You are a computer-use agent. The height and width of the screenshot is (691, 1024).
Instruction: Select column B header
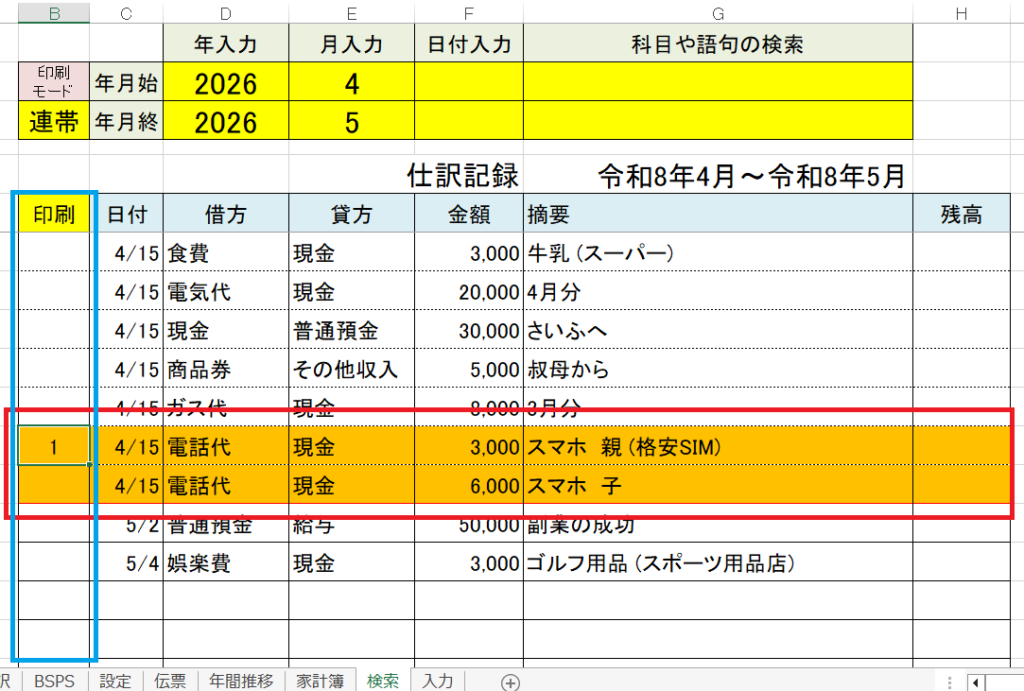click(54, 12)
